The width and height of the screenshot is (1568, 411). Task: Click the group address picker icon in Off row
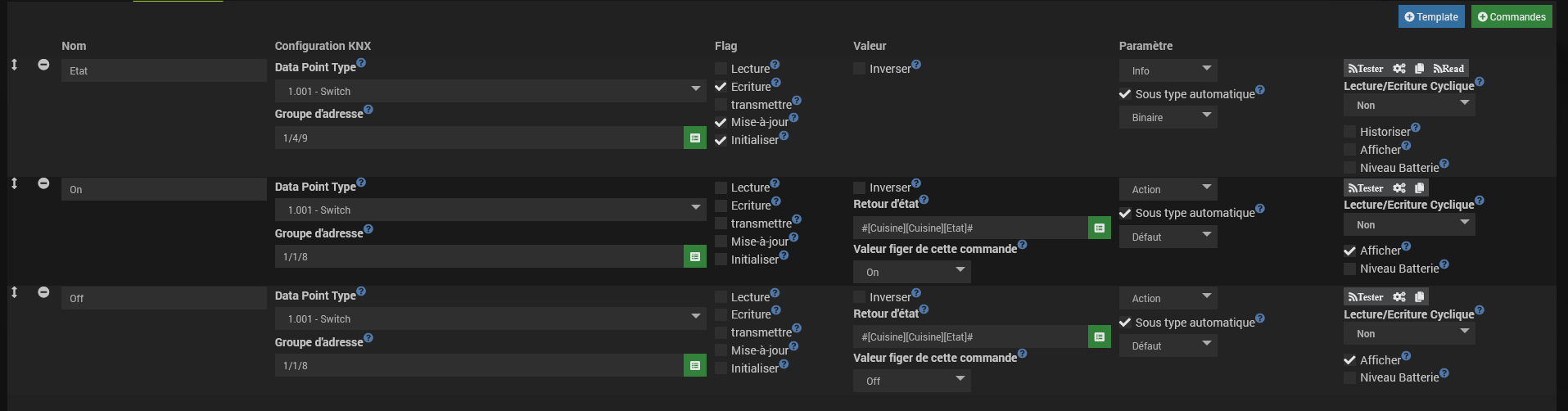(694, 366)
